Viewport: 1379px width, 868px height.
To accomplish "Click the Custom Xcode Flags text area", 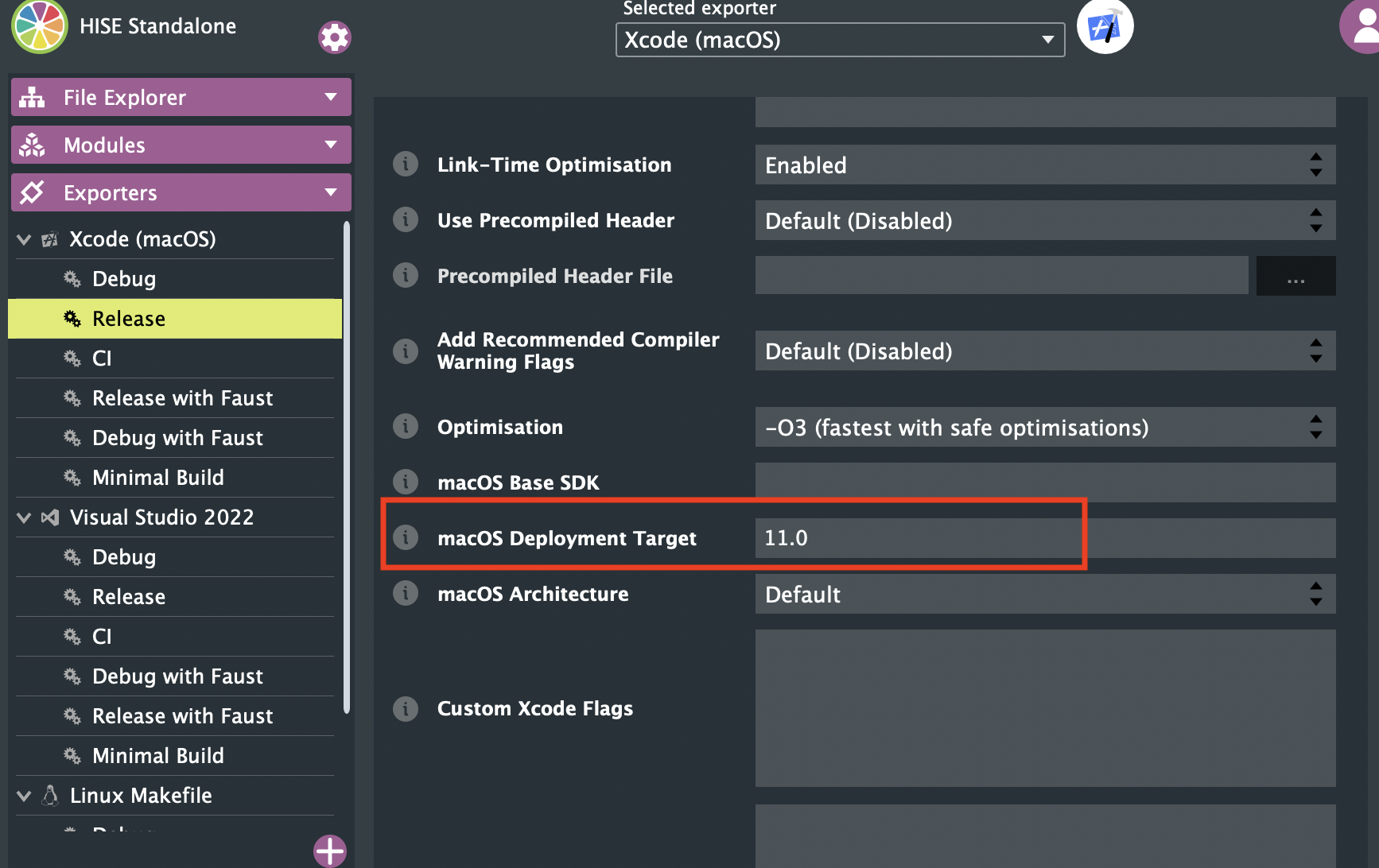I will click(x=1045, y=708).
